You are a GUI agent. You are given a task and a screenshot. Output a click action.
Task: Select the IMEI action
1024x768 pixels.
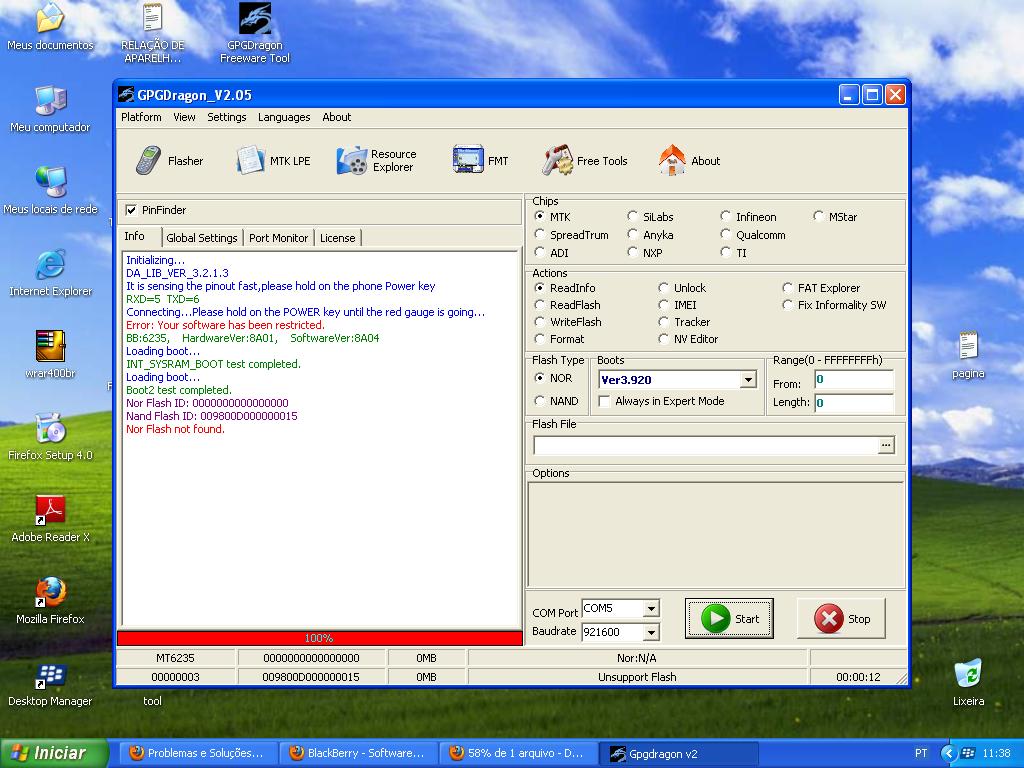(664, 305)
